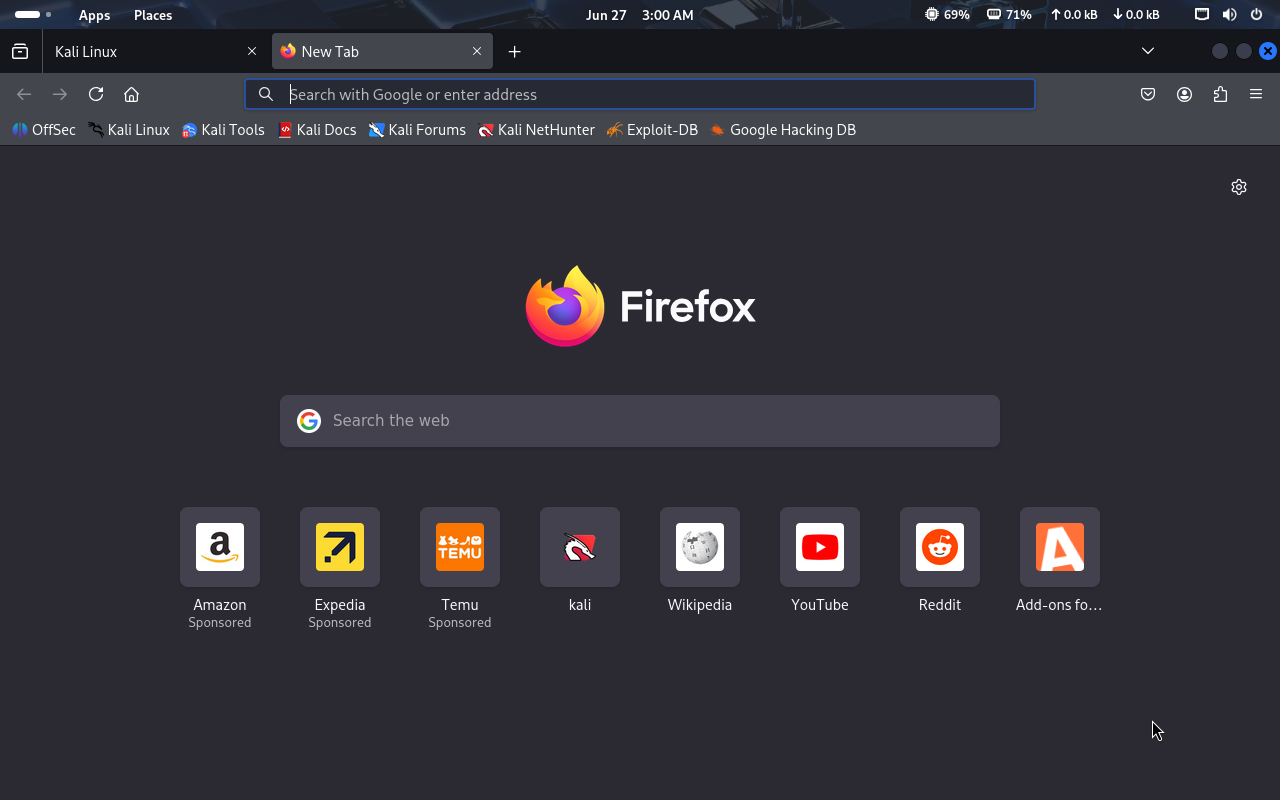Open Kali Tools bookmark

click(x=223, y=130)
